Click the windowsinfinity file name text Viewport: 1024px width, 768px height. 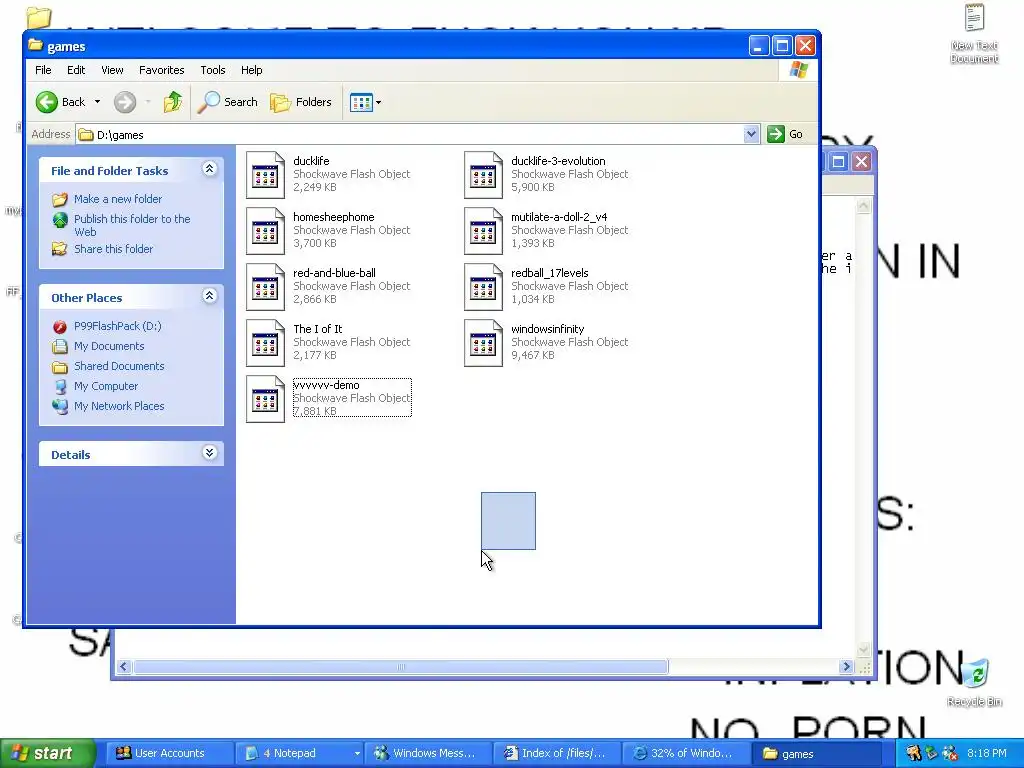point(547,329)
